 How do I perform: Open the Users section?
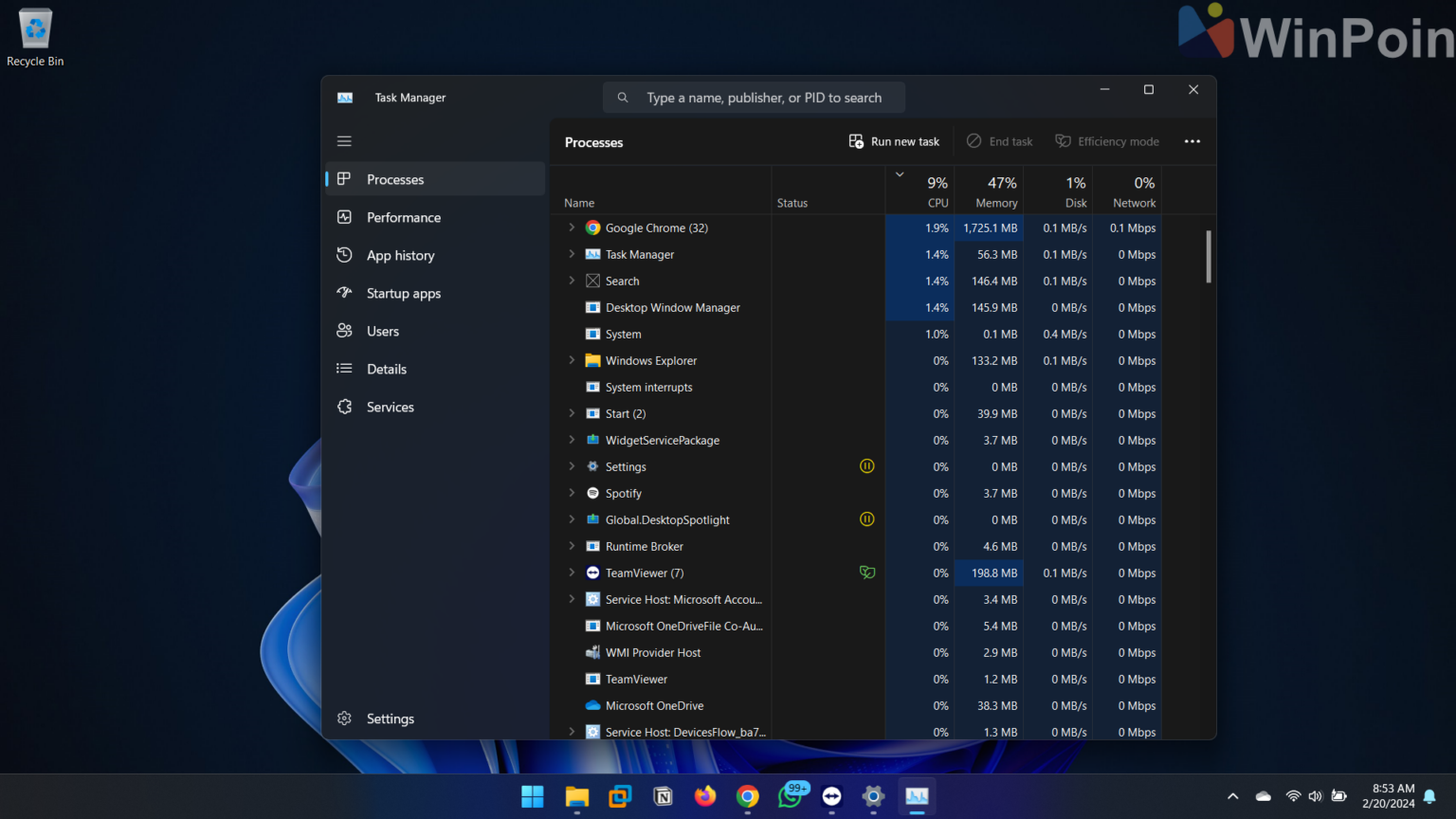point(382,331)
